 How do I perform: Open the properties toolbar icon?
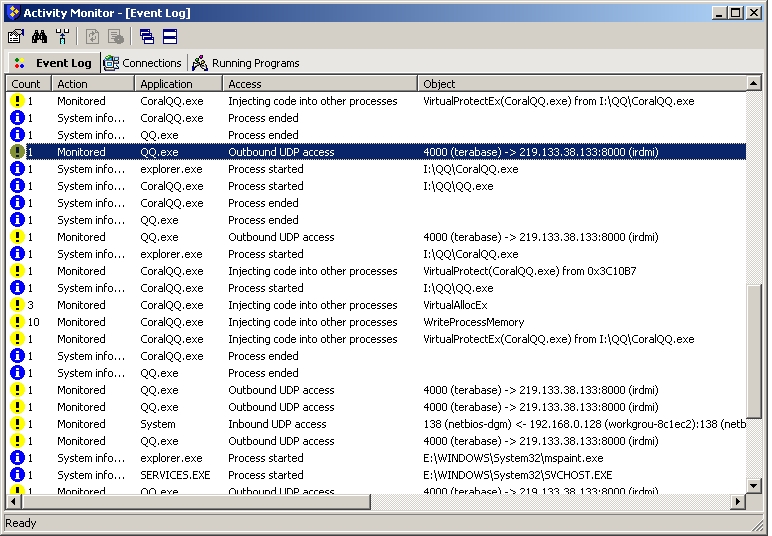[16, 36]
